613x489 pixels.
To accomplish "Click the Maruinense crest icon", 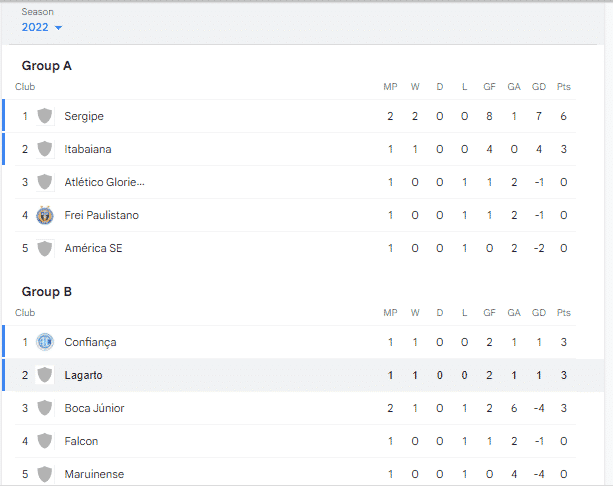I will tap(45, 474).
